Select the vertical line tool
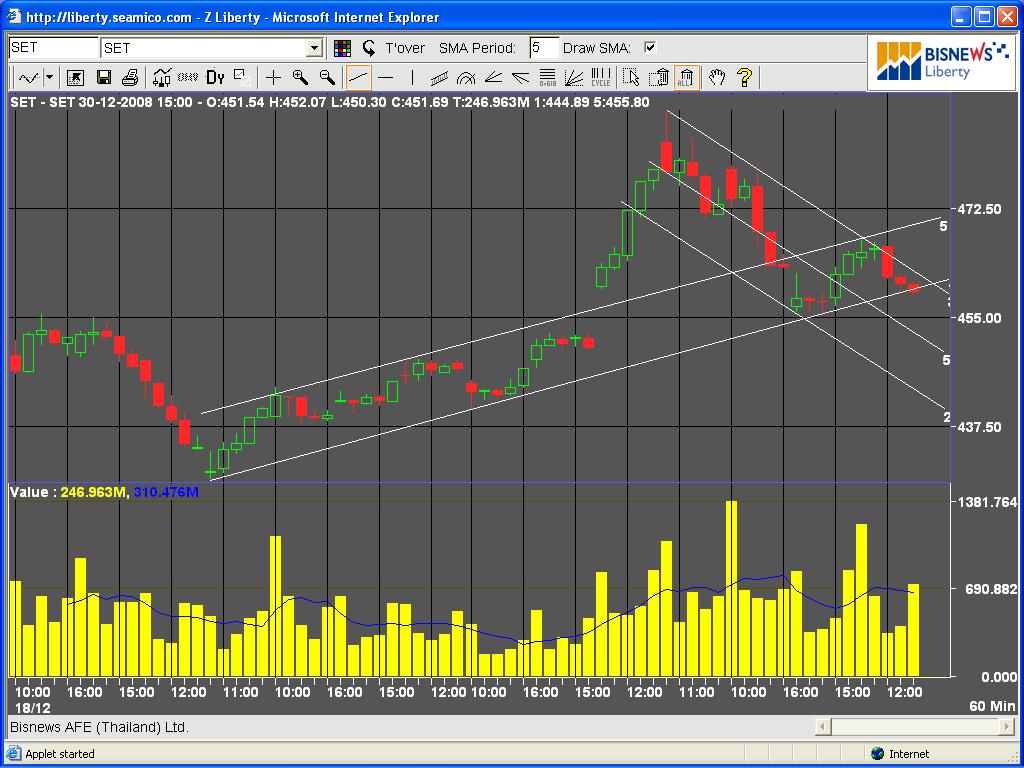1024x768 pixels. tap(413, 78)
